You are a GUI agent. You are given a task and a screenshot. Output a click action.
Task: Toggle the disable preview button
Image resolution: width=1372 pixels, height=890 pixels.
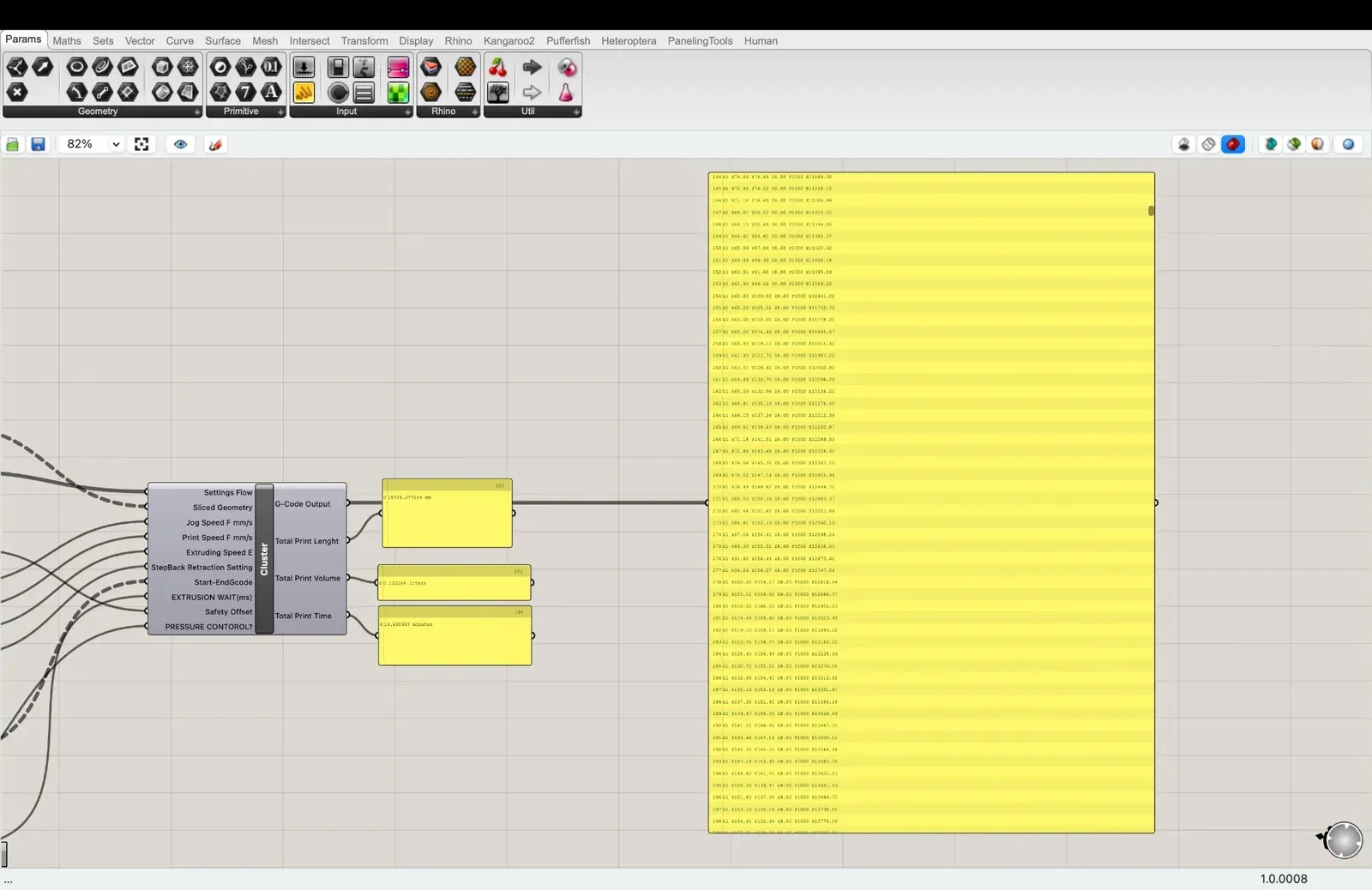point(1184,144)
